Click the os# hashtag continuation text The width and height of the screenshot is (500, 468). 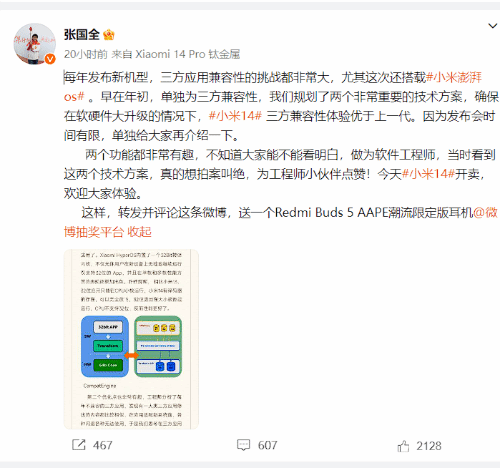[x=74, y=97]
